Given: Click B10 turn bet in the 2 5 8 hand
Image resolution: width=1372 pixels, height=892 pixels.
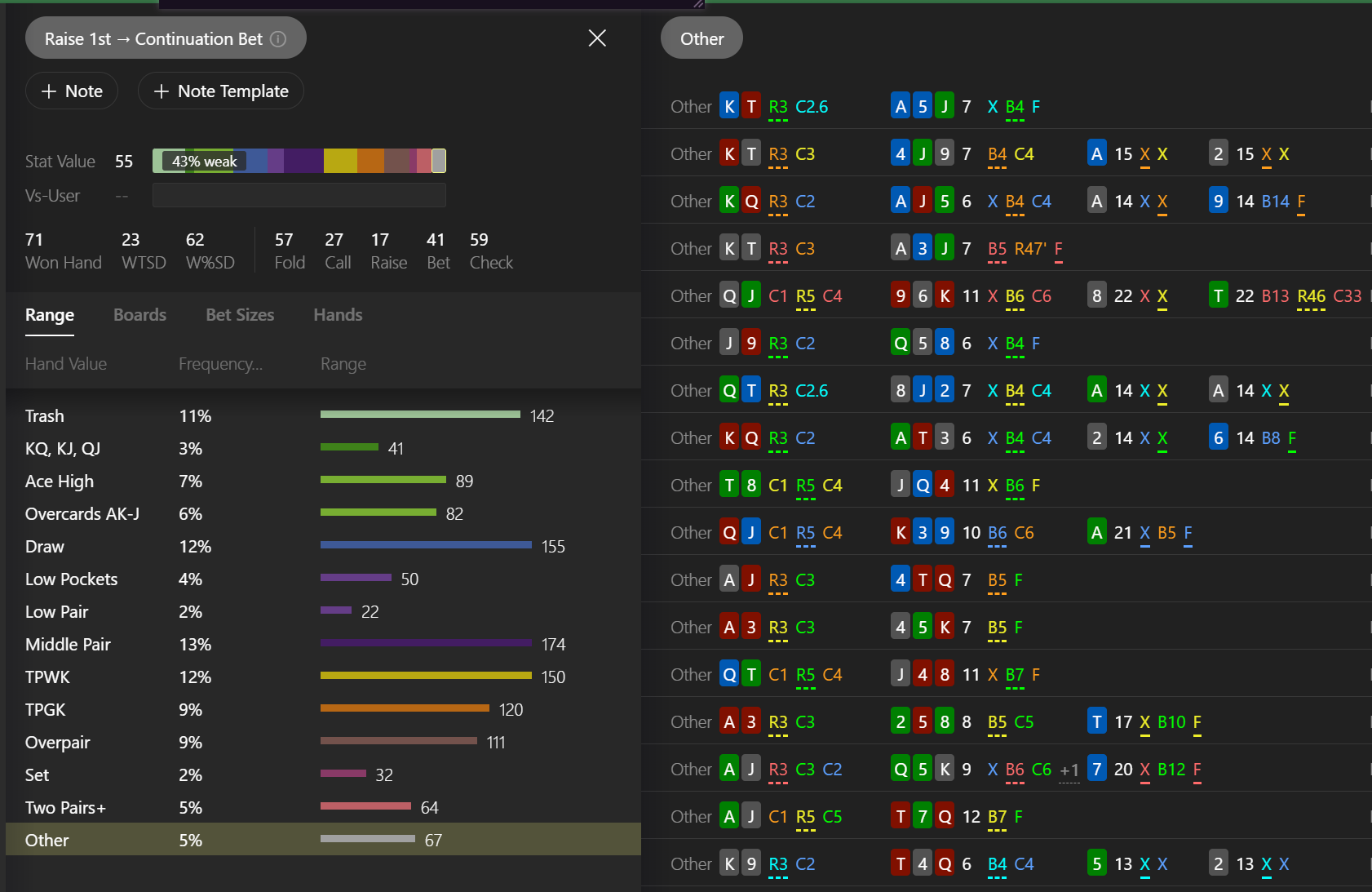Looking at the screenshot, I should (x=1171, y=722).
